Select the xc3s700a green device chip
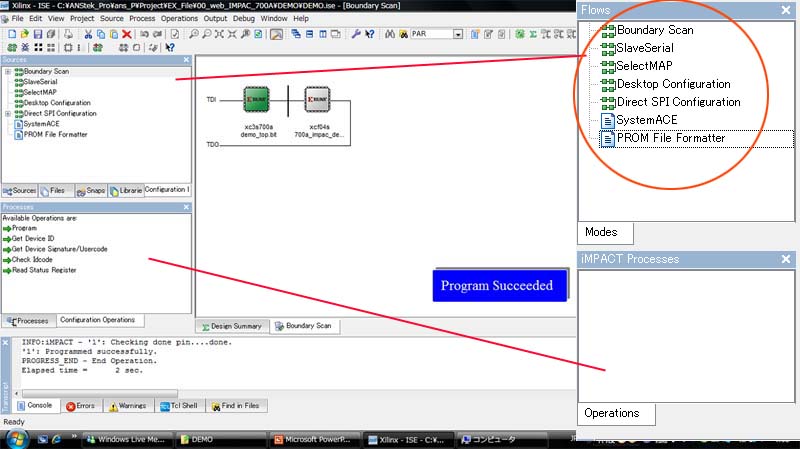 256,99
